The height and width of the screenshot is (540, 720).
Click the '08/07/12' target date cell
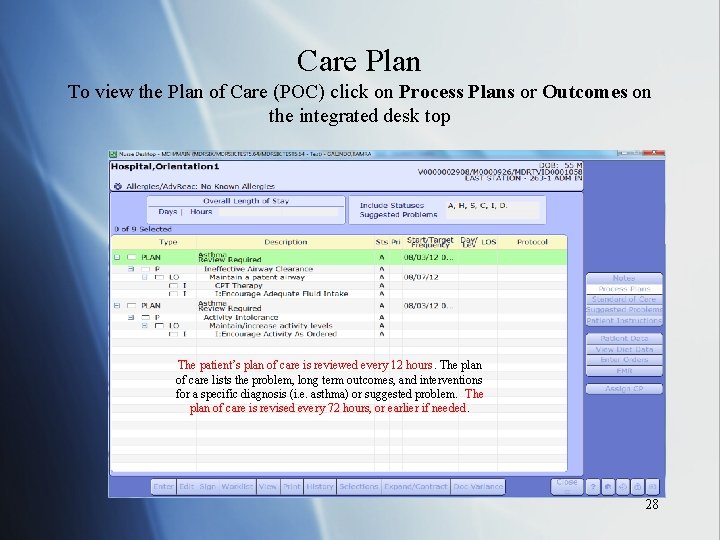(421, 277)
